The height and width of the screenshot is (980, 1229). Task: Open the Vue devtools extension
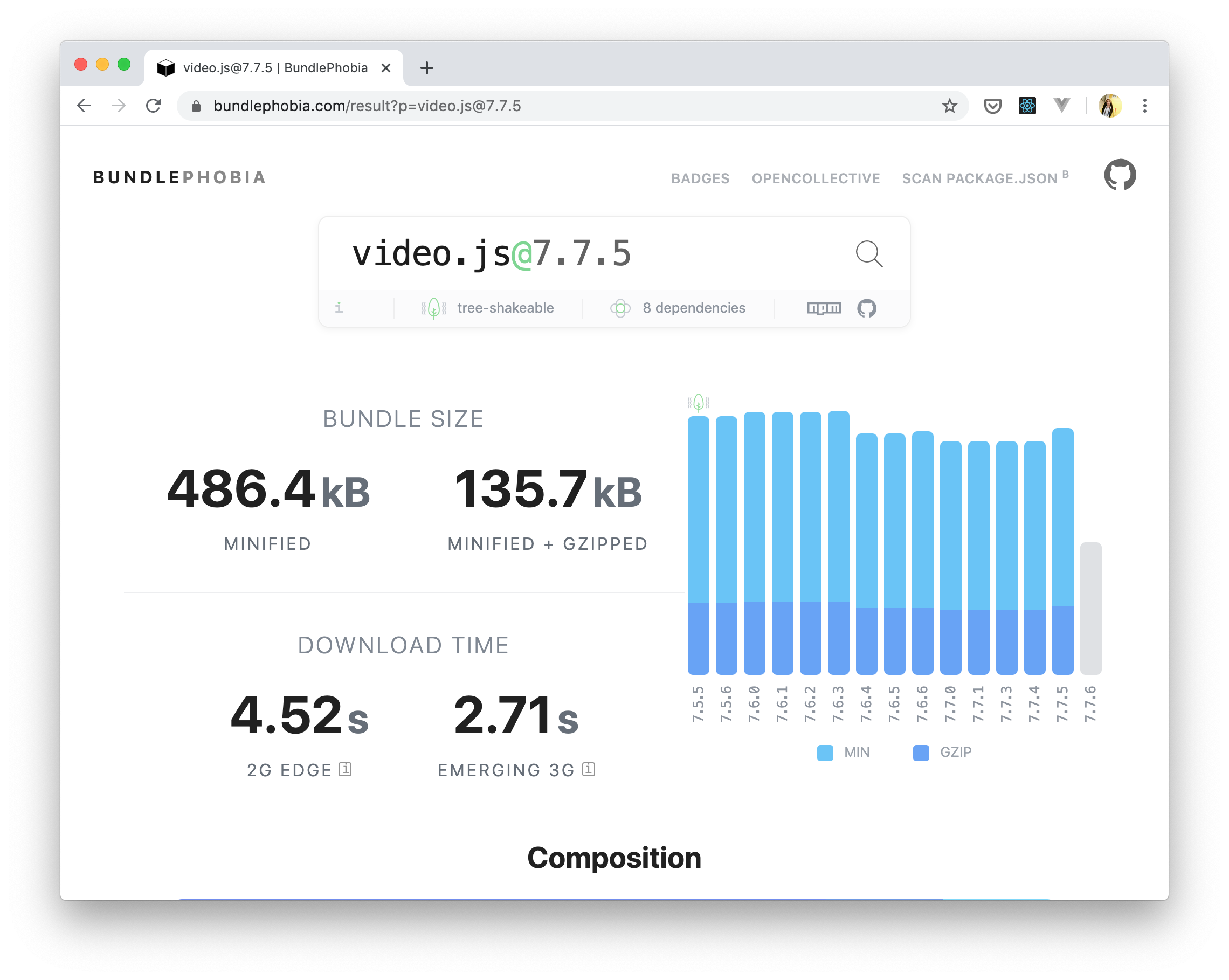pyautogui.click(x=1061, y=106)
